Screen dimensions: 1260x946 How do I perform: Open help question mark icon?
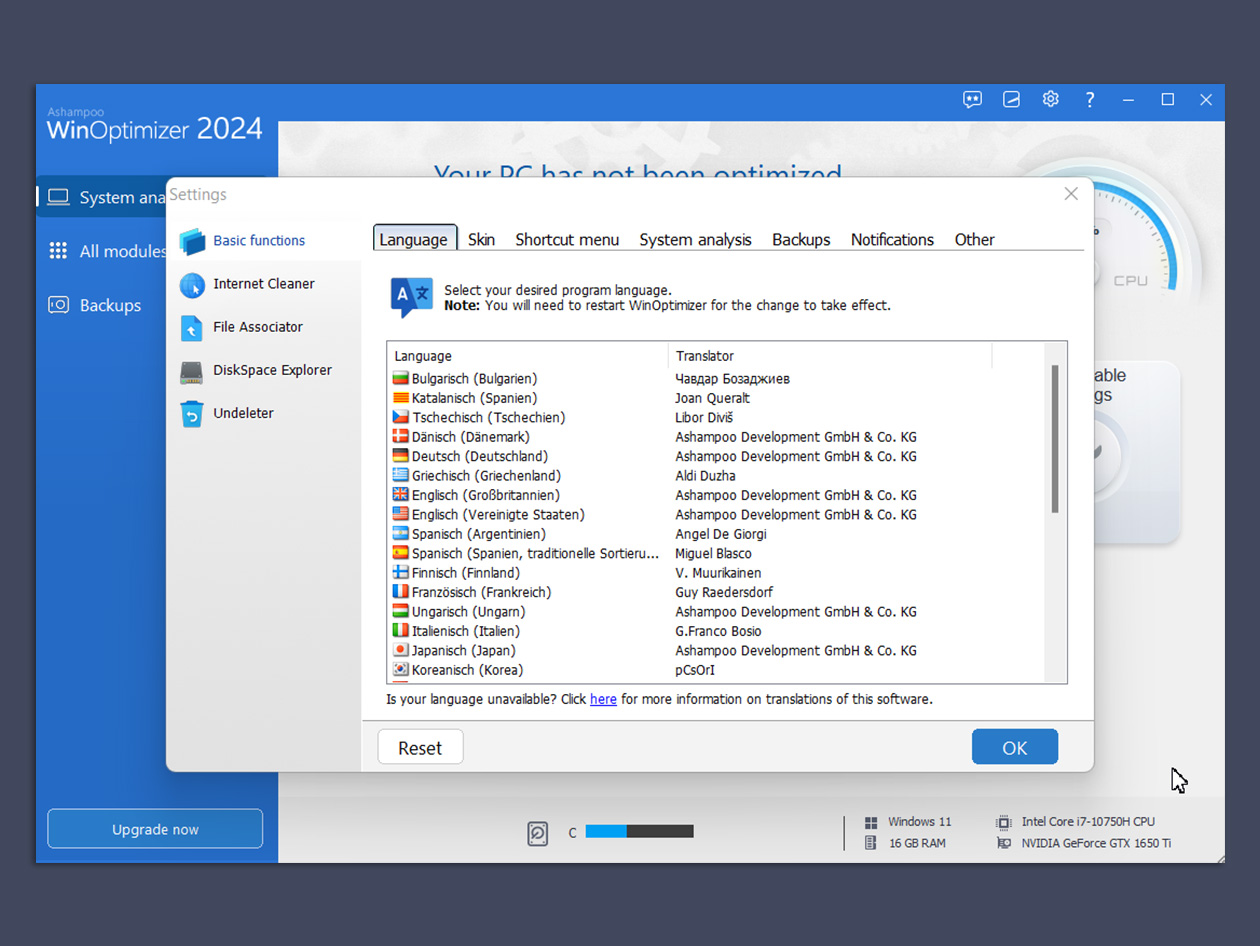pyautogui.click(x=1089, y=100)
